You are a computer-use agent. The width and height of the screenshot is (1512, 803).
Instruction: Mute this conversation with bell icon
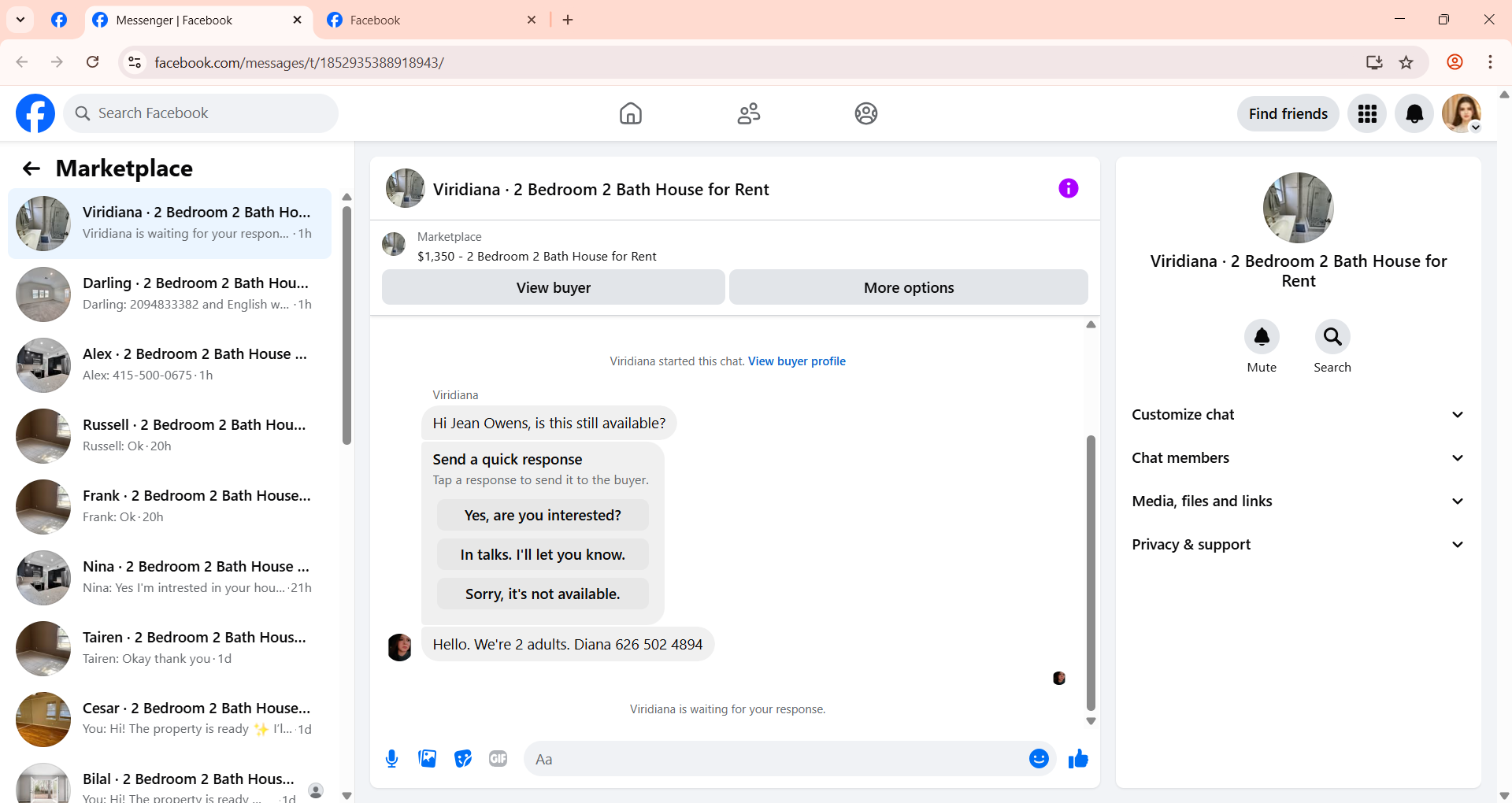tap(1262, 337)
